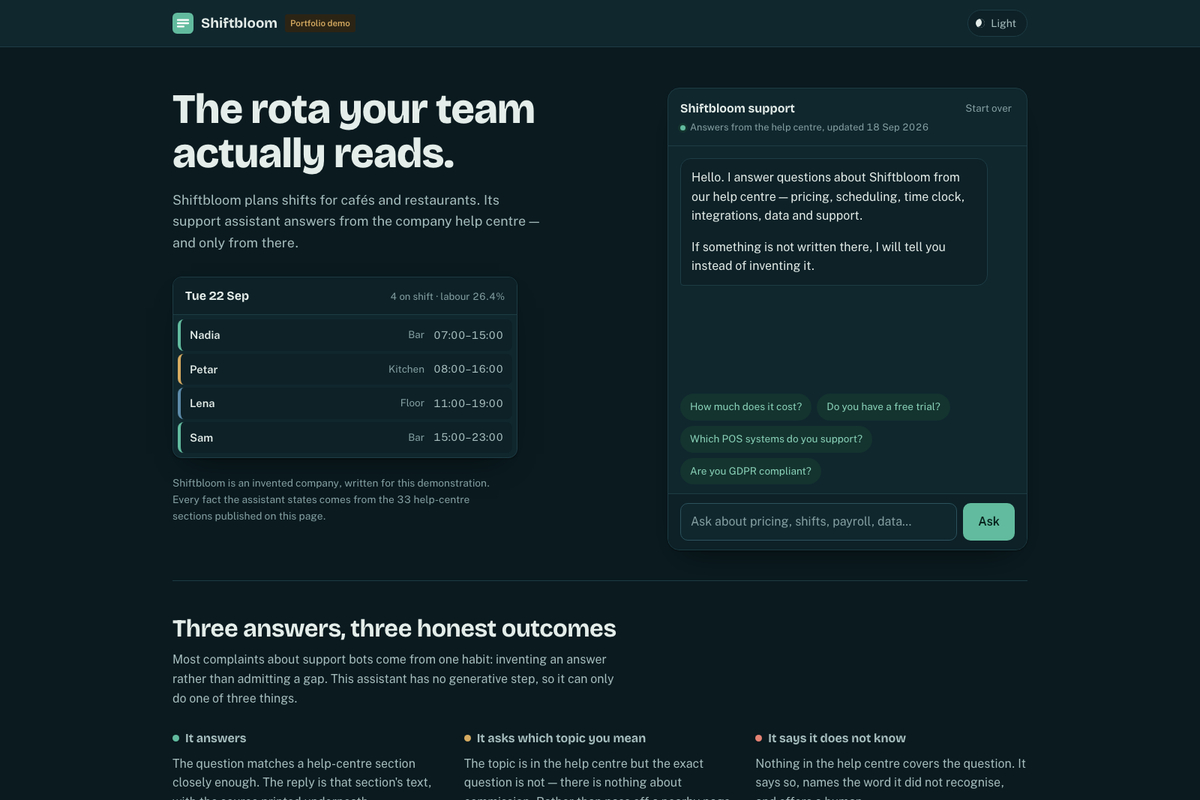Click the Portfolio demo badge
Viewport: 1200px width, 800px height.
320,23
